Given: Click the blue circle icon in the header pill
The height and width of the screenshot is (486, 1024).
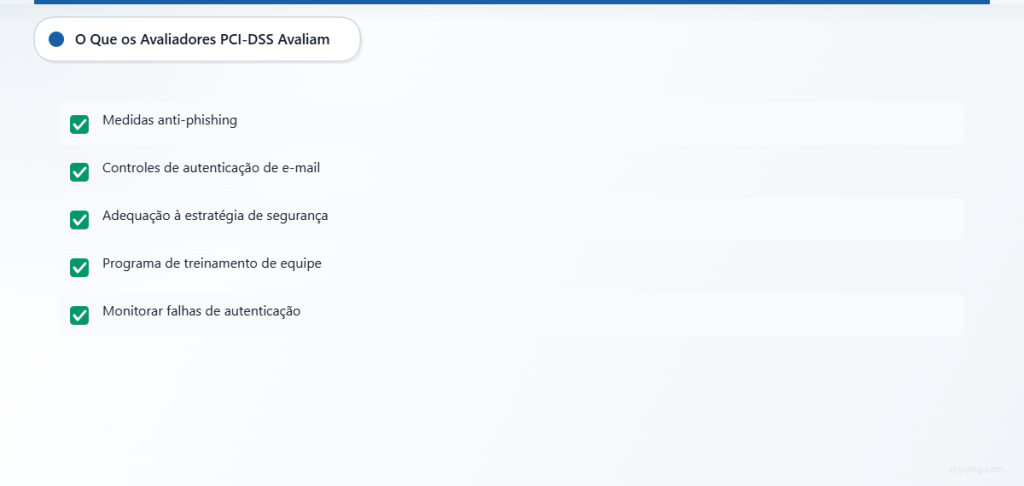Looking at the screenshot, I should (x=56, y=39).
